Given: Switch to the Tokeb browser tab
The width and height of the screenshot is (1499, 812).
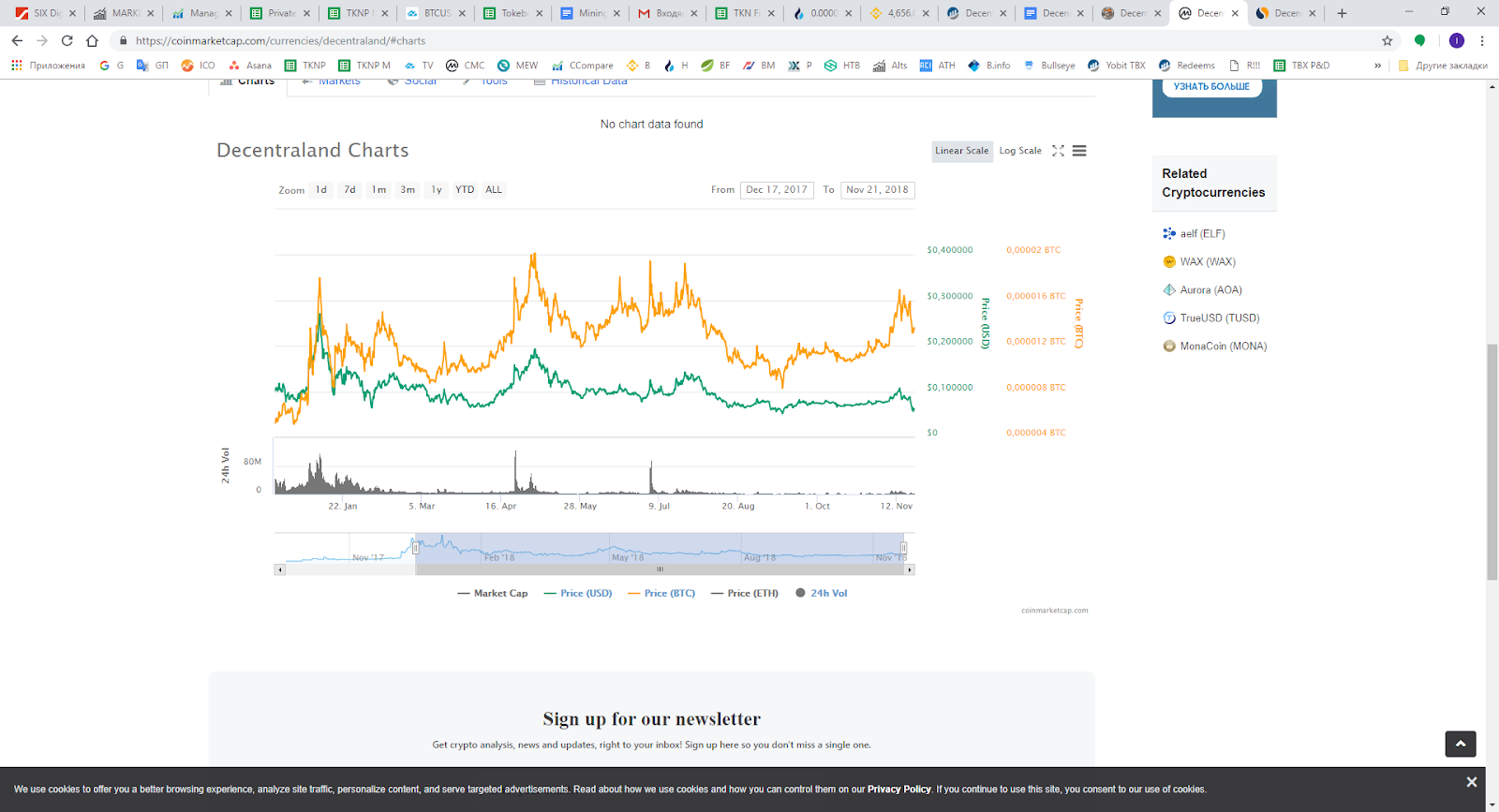Looking at the screenshot, I should pos(513,13).
